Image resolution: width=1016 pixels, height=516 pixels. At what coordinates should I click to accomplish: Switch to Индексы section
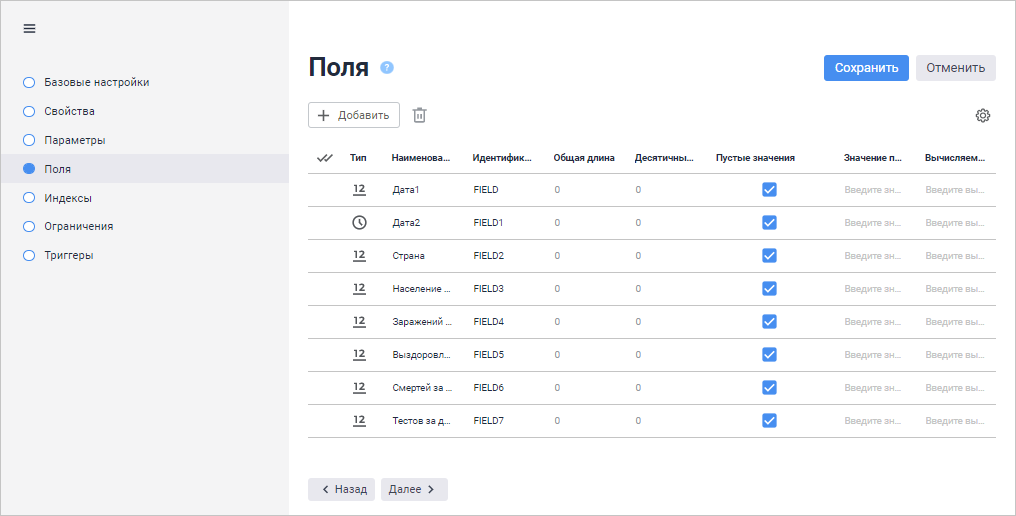click(x=68, y=198)
